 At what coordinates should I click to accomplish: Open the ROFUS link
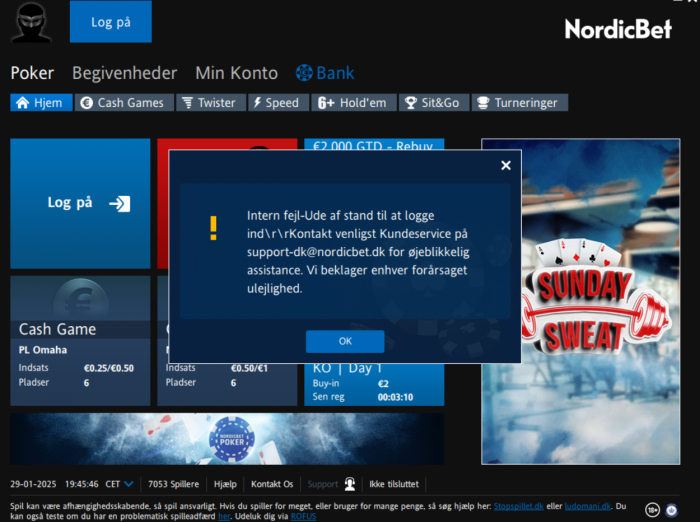(303, 516)
